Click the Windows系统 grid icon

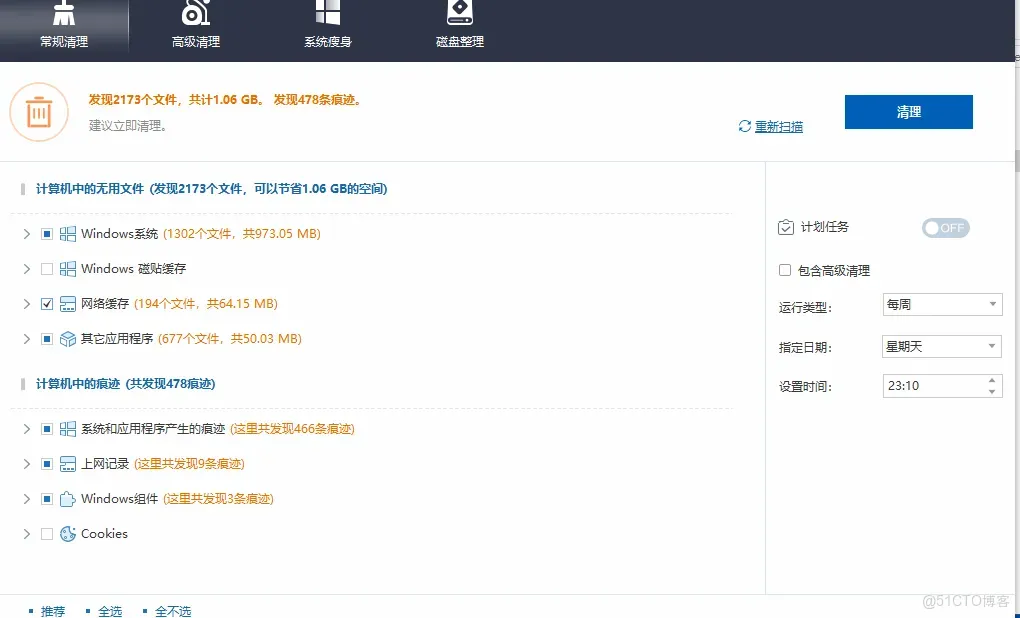(66, 233)
